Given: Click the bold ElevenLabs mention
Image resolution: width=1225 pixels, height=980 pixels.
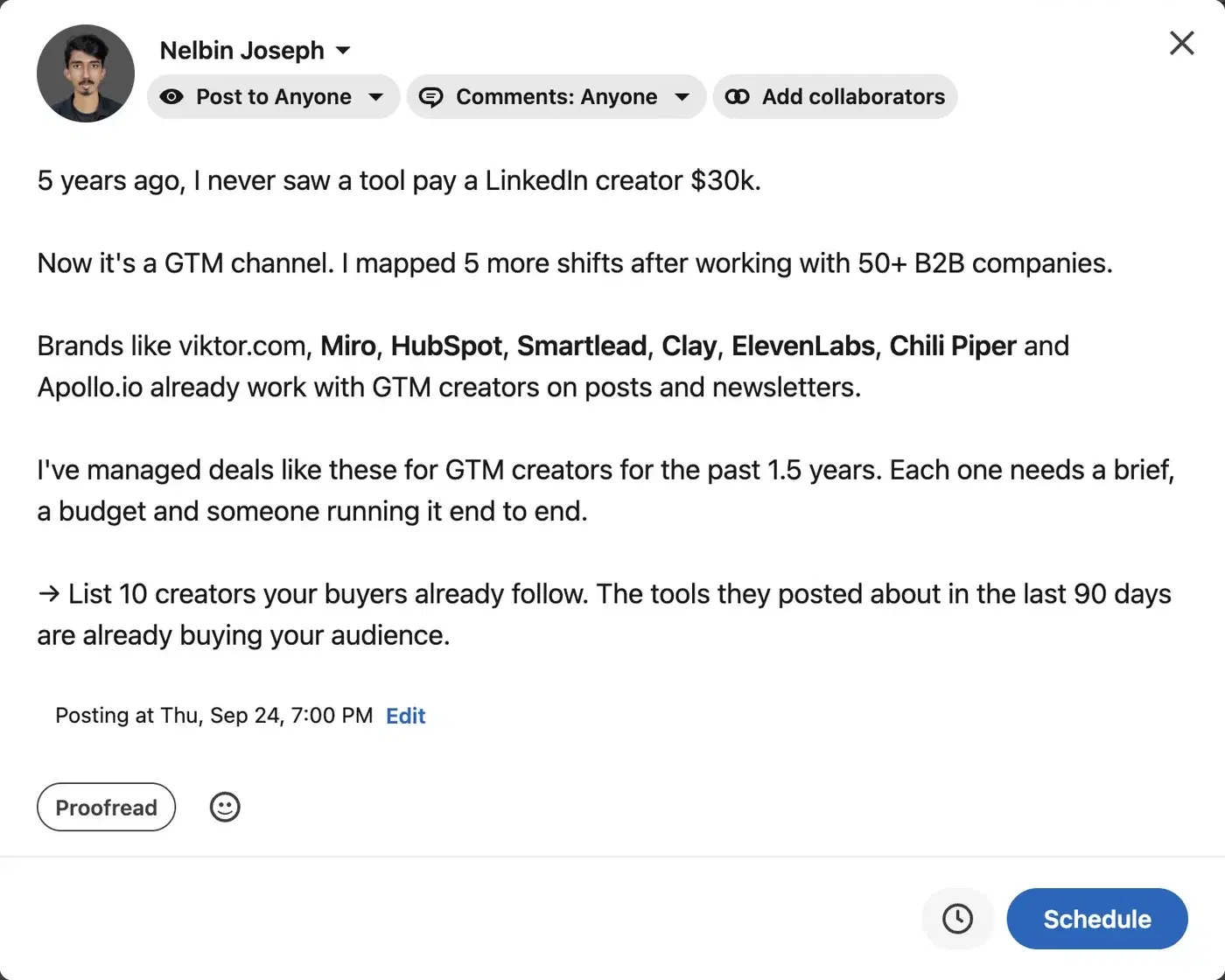Looking at the screenshot, I should click(803, 346).
